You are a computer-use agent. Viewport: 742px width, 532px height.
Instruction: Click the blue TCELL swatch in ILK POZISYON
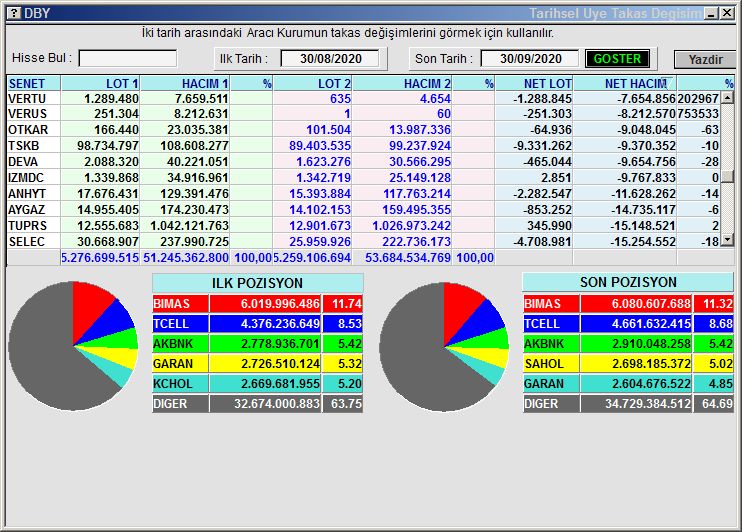pyautogui.click(x=180, y=324)
